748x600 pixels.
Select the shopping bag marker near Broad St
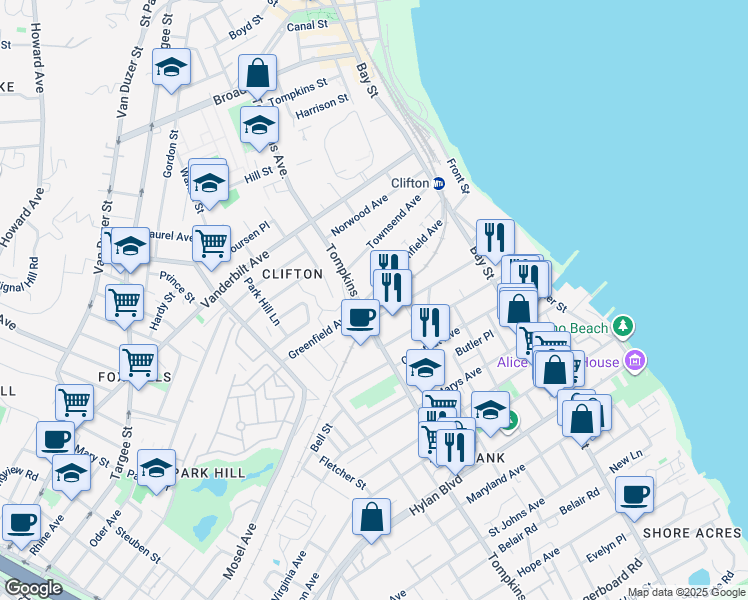(257, 73)
